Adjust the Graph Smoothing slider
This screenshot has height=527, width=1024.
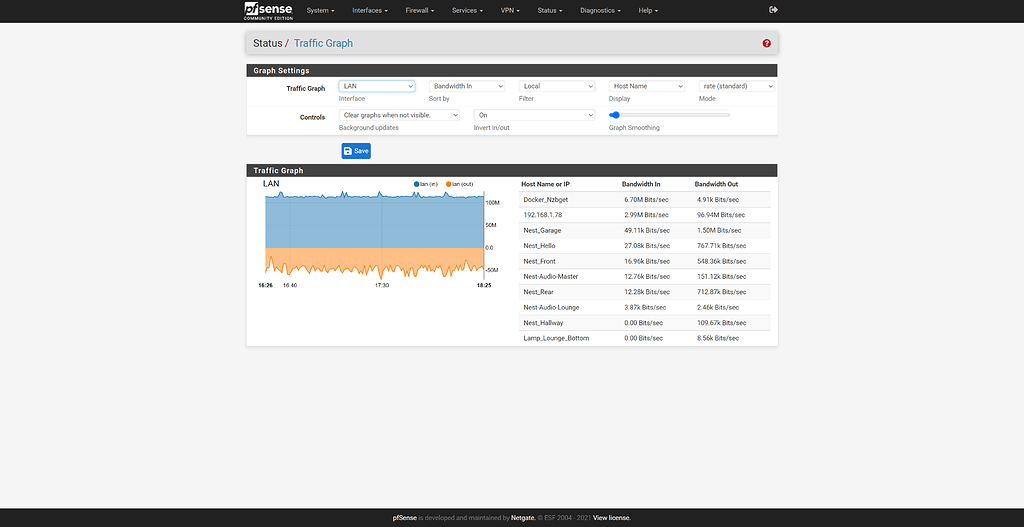[669, 115]
